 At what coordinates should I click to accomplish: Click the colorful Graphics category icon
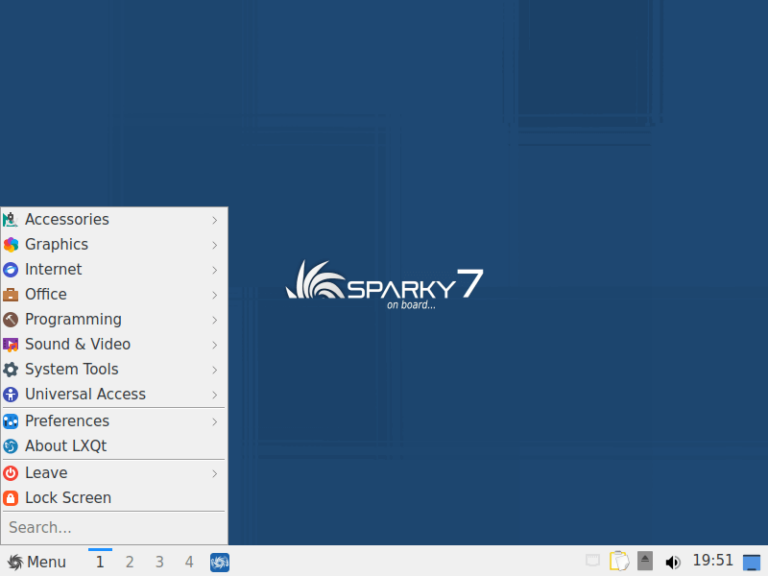tap(11, 244)
